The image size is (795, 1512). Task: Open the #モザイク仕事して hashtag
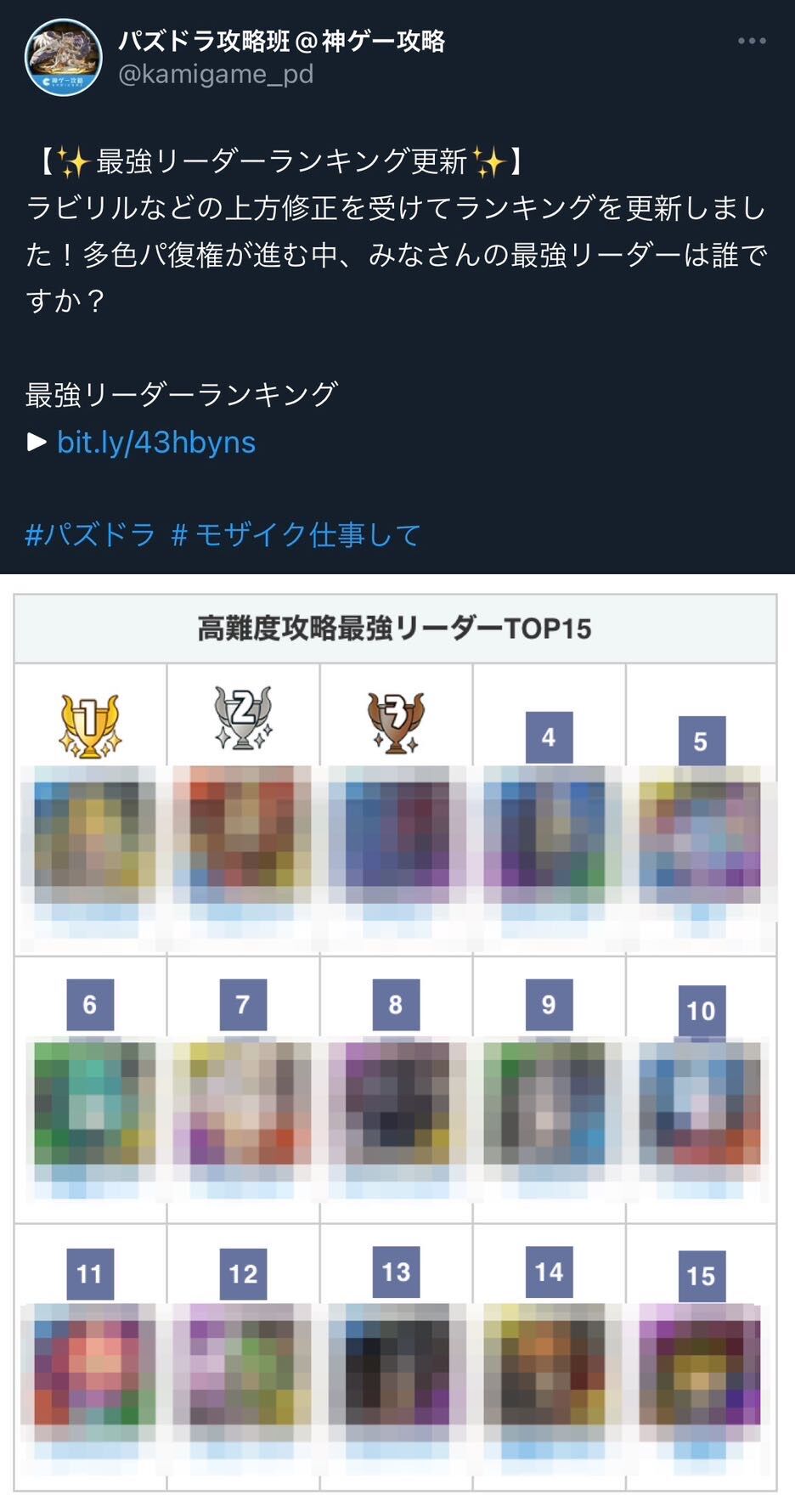pos(296,534)
